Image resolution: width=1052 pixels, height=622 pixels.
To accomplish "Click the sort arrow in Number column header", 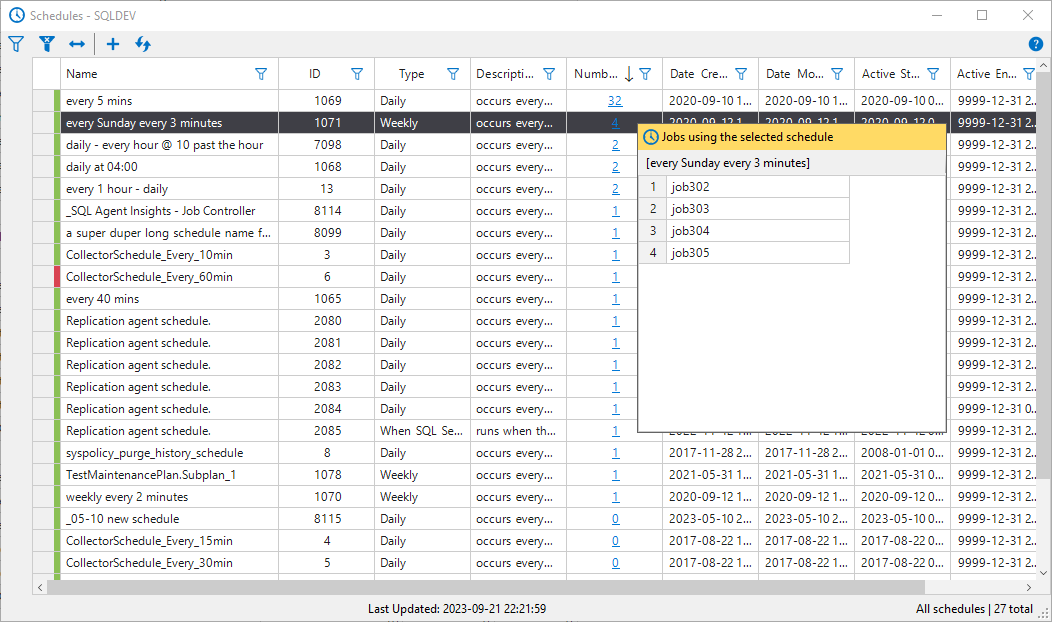I will (x=628, y=74).
